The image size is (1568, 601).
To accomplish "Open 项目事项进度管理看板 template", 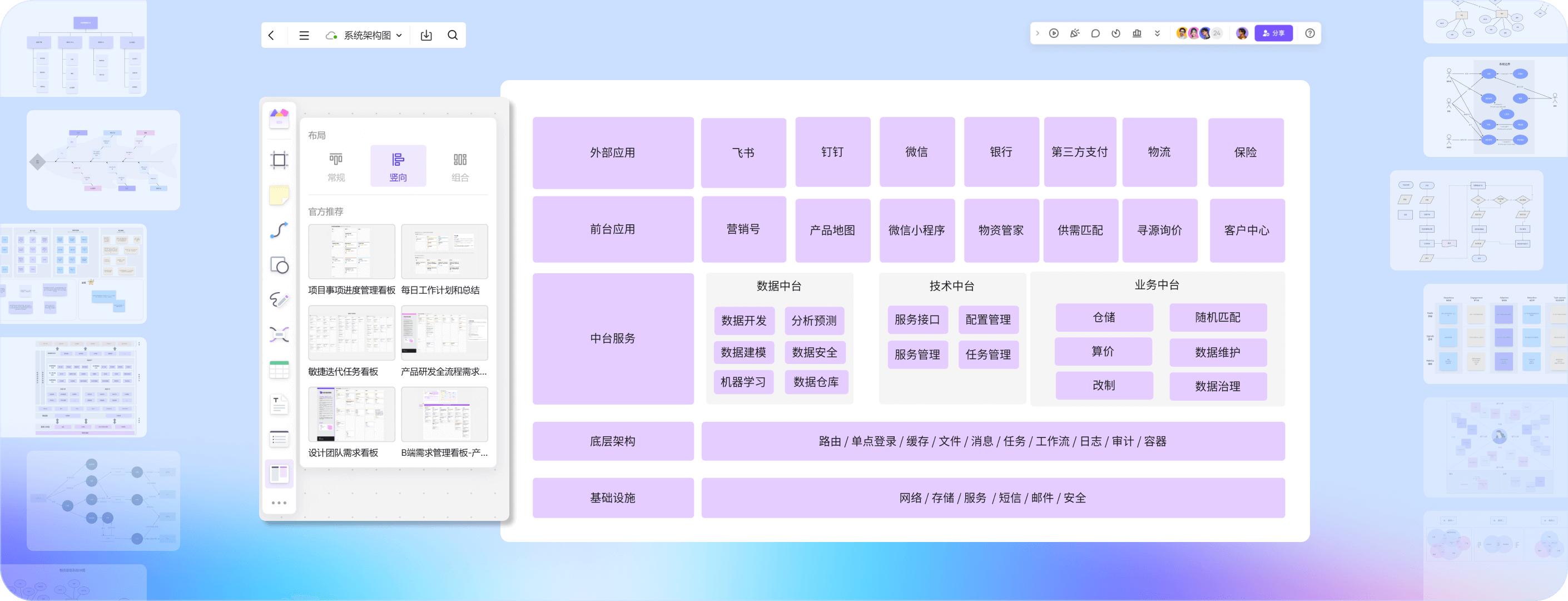I will pyautogui.click(x=352, y=259).
